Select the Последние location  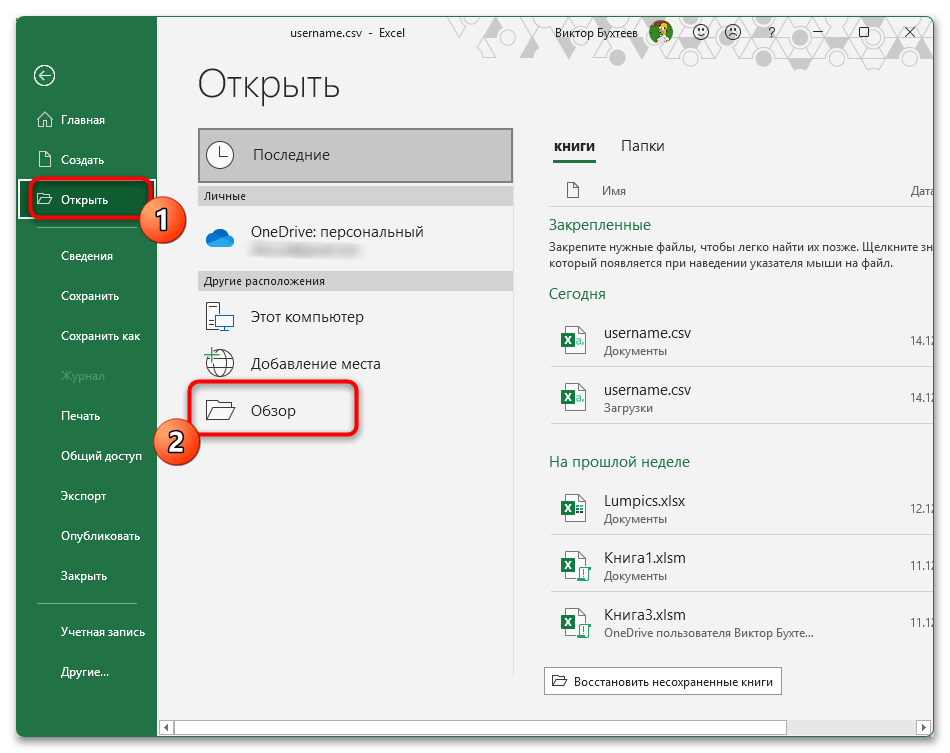356,155
